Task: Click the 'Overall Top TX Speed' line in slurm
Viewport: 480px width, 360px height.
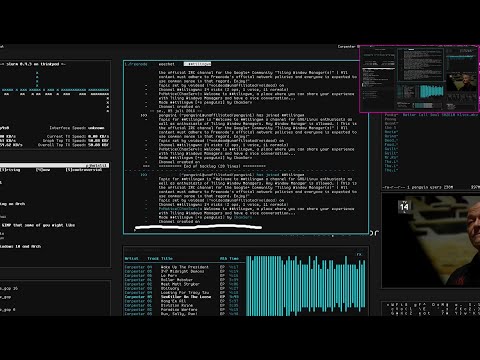Action: pos(73,145)
